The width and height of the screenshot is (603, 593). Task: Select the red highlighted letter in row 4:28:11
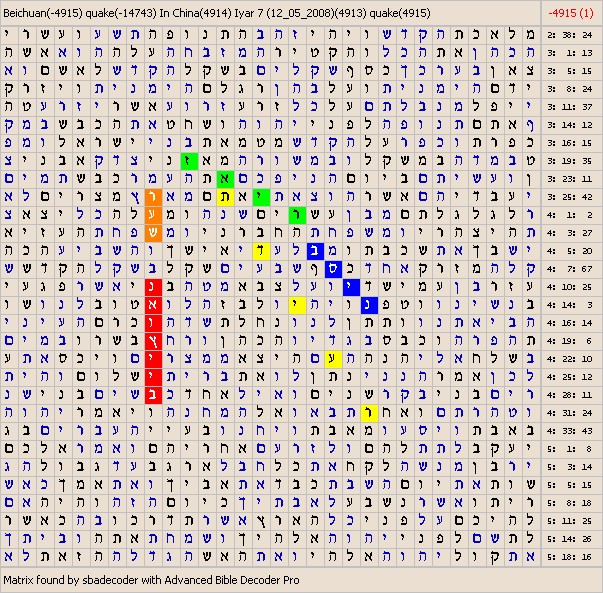tap(153, 395)
